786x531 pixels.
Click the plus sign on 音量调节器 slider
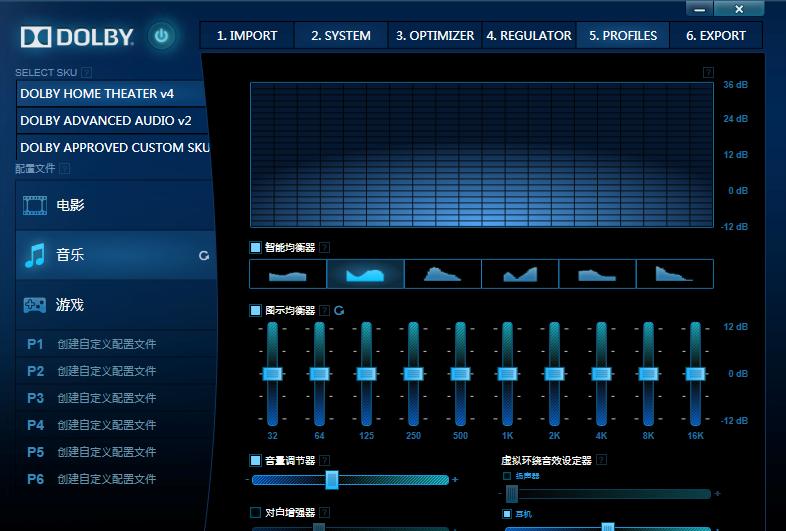click(x=455, y=479)
